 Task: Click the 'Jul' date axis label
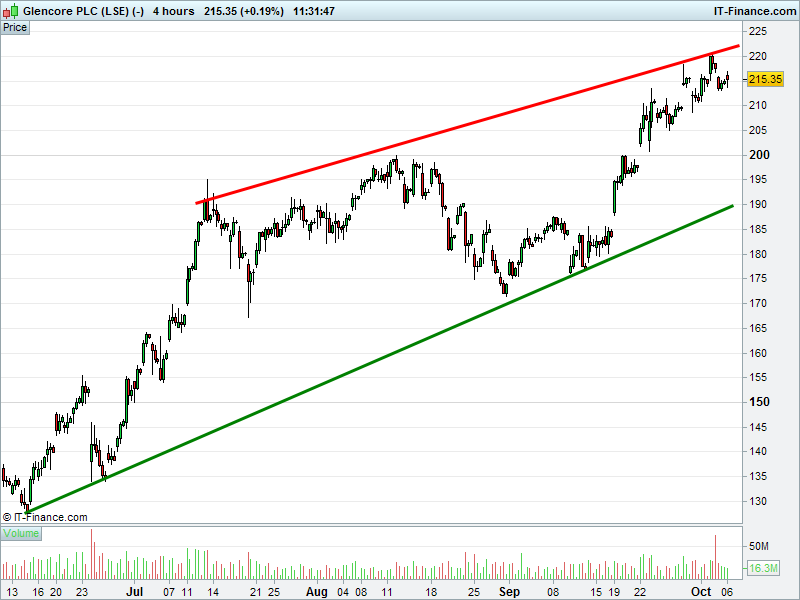[x=135, y=592]
